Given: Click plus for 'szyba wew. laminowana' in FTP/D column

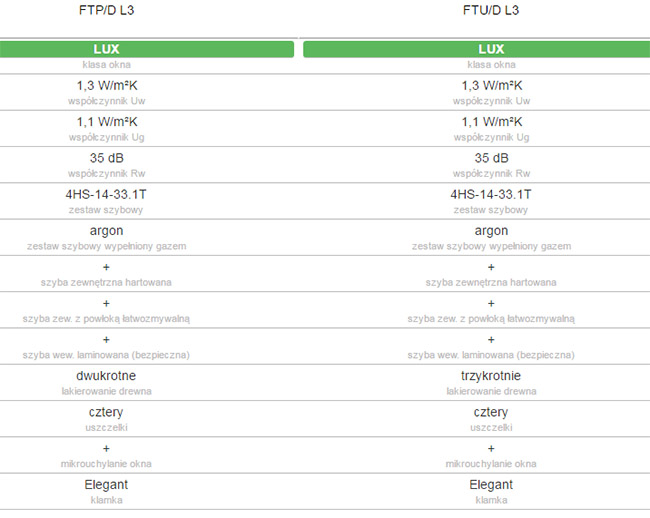Looking at the screenshot, I should click(106, 340).
